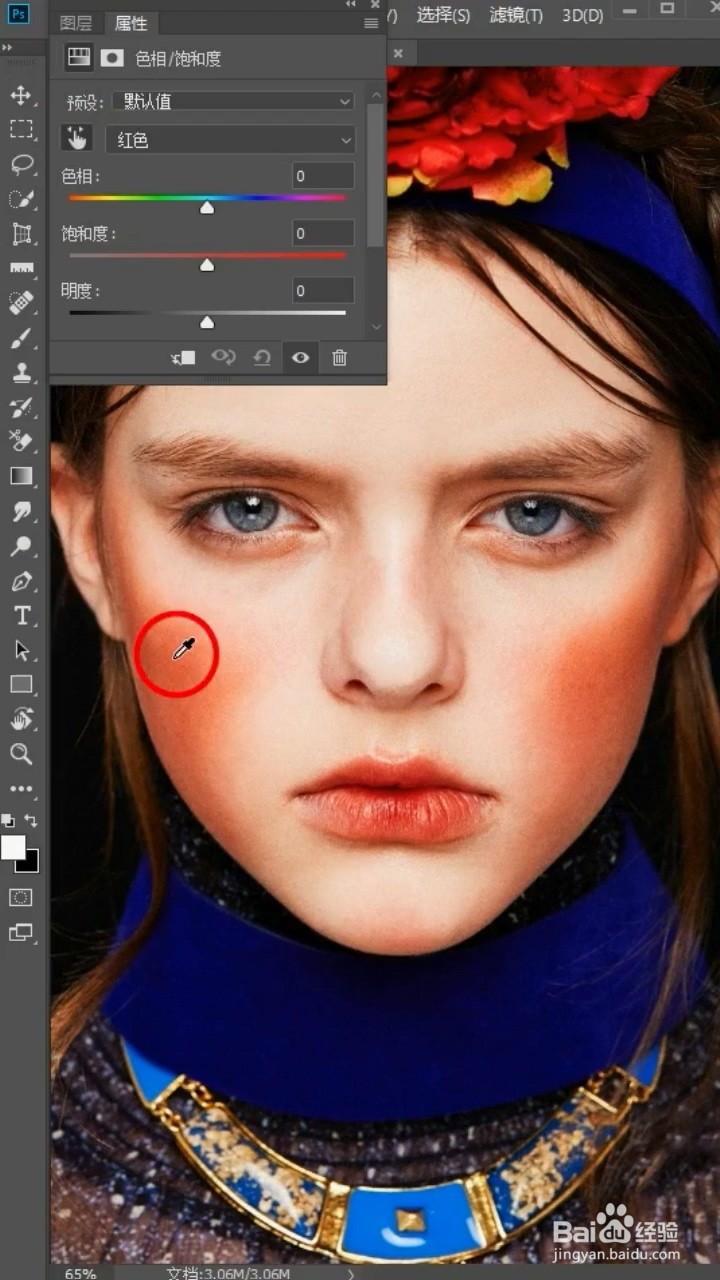The image size is (720, 1280).
Task: Select the Gradient tool
Action: pyautogui.click(x=21, y=476)
